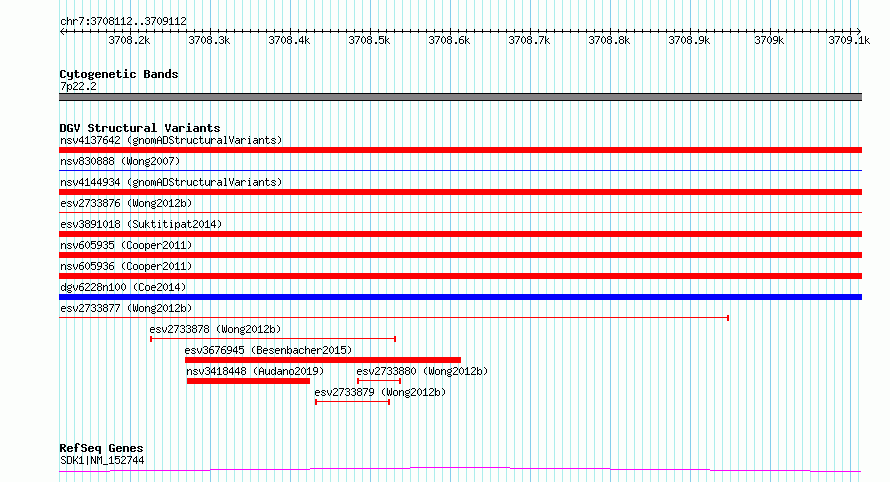The width and height of the screenshot is (890, 482).
Task: Click esv2733878 (Wong2012b) label
Action: click(x=215, y=329)
